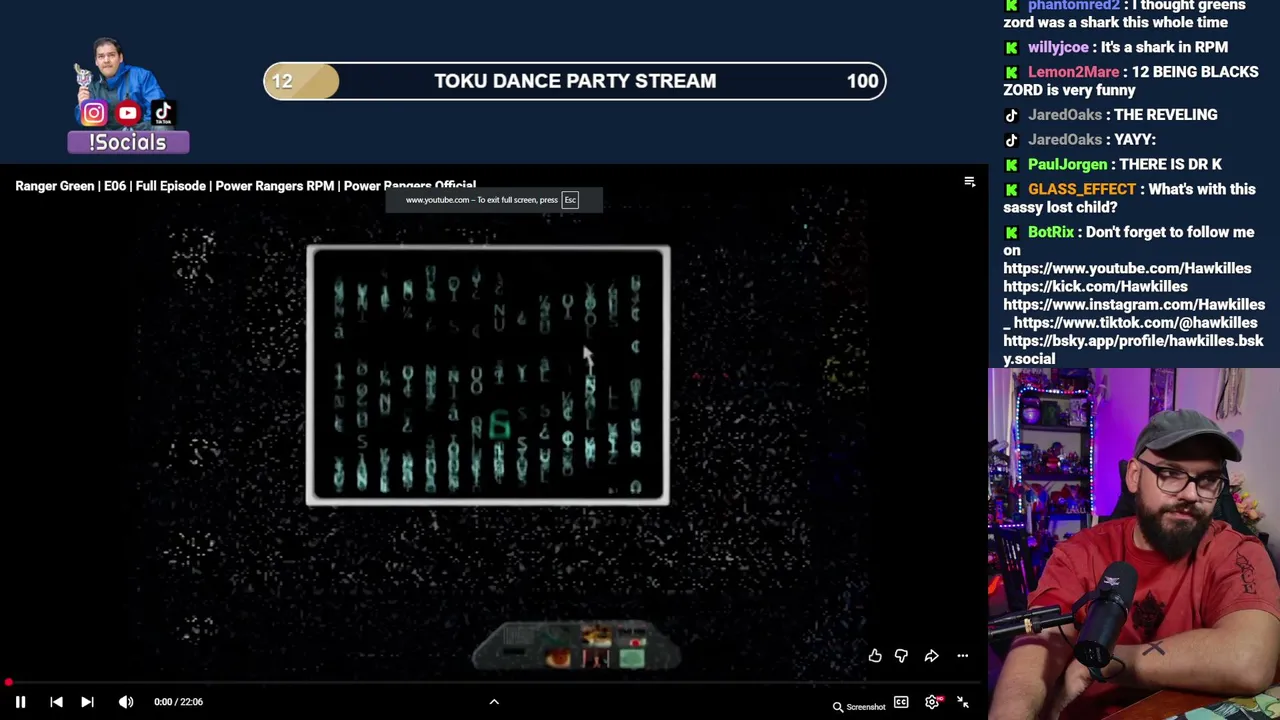This screenshot has height=720, width=1280.
Task: Click the Kick badge beside PaulJorgen
Action: point(1012,164)
